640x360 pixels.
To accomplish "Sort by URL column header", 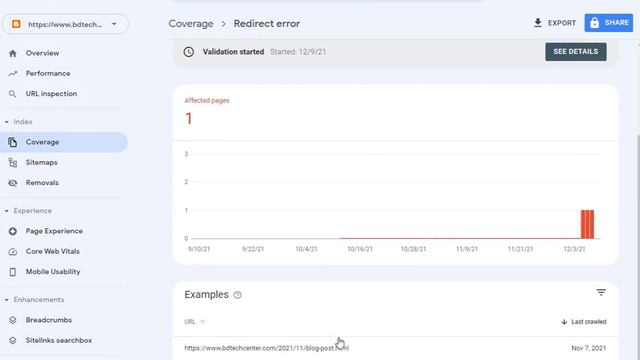I will tap(194, 322).
